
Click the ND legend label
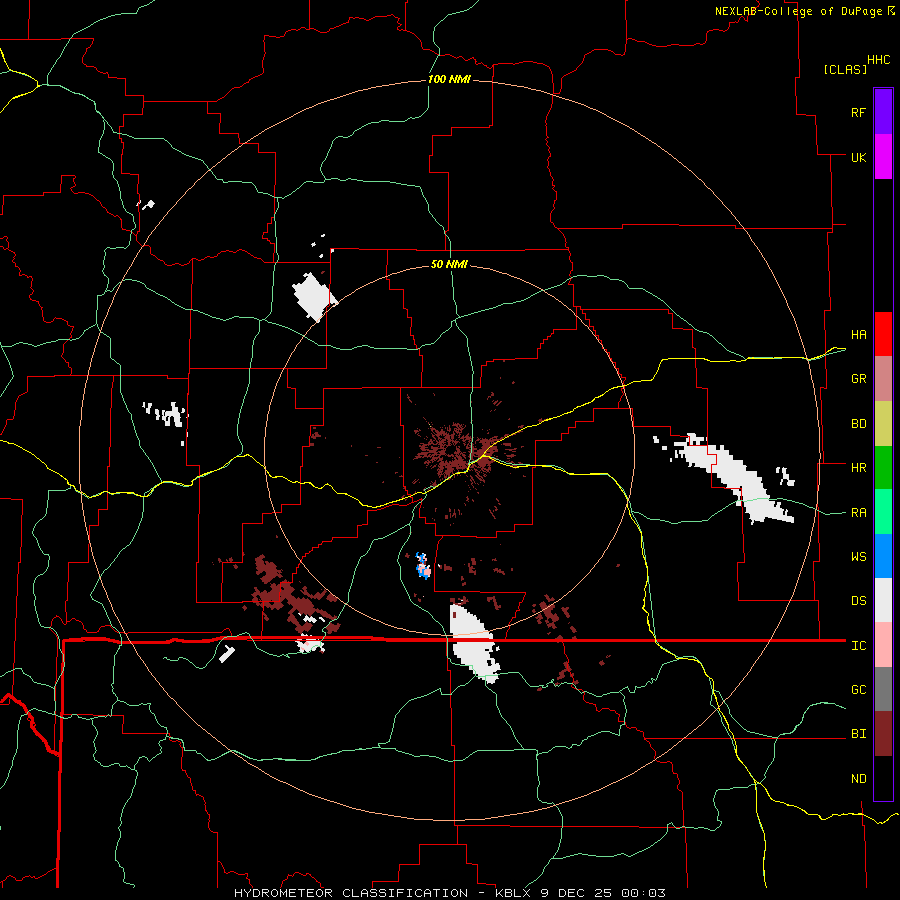[x=859, y=779]
